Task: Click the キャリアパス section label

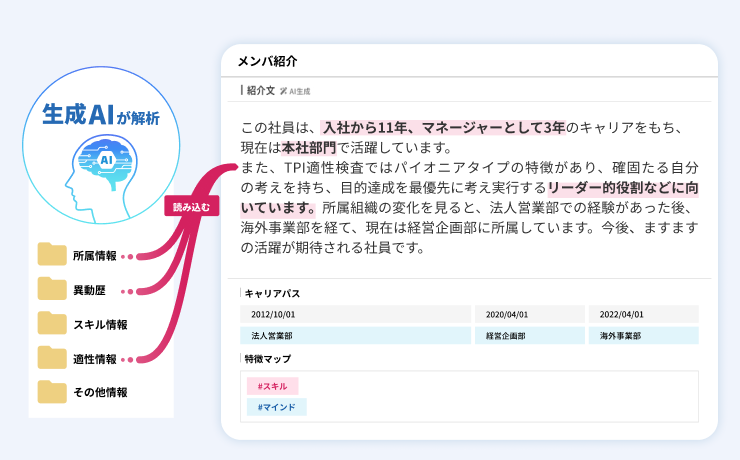Action: (272, 293)
